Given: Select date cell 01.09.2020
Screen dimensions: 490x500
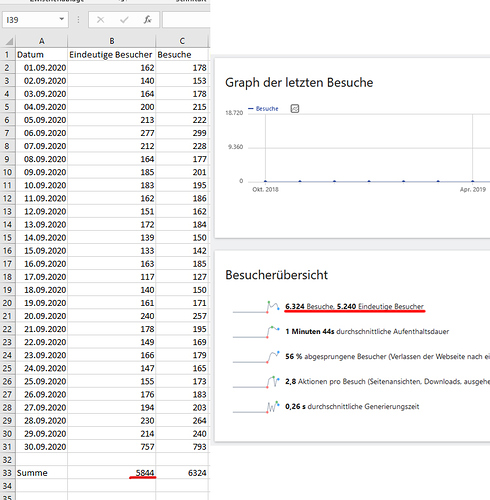Looking at the screenshot, I should [x=41, y=68].
